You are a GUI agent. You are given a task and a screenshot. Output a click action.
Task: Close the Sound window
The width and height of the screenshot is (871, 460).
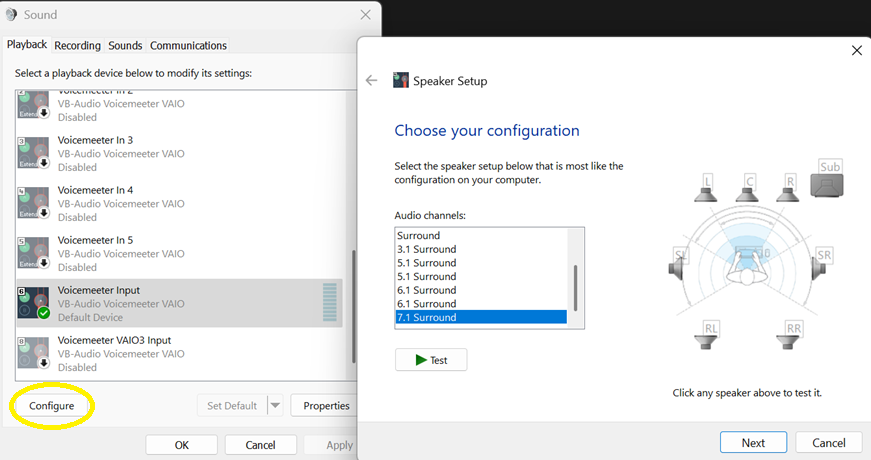coord(365,15)
